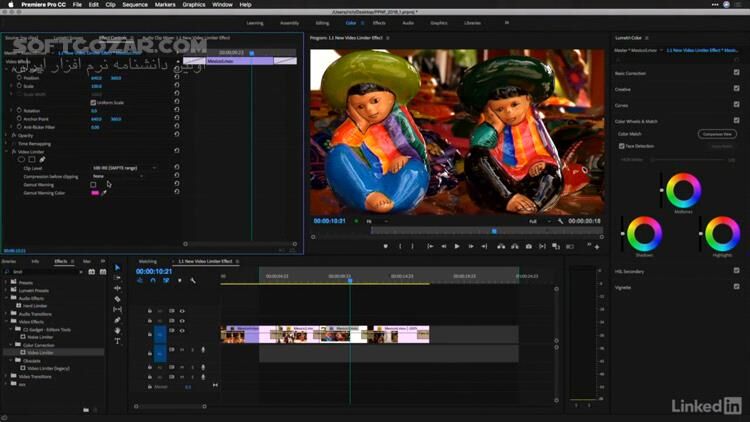
Task: Open the Sequence menu
Action: click(135, 4)
